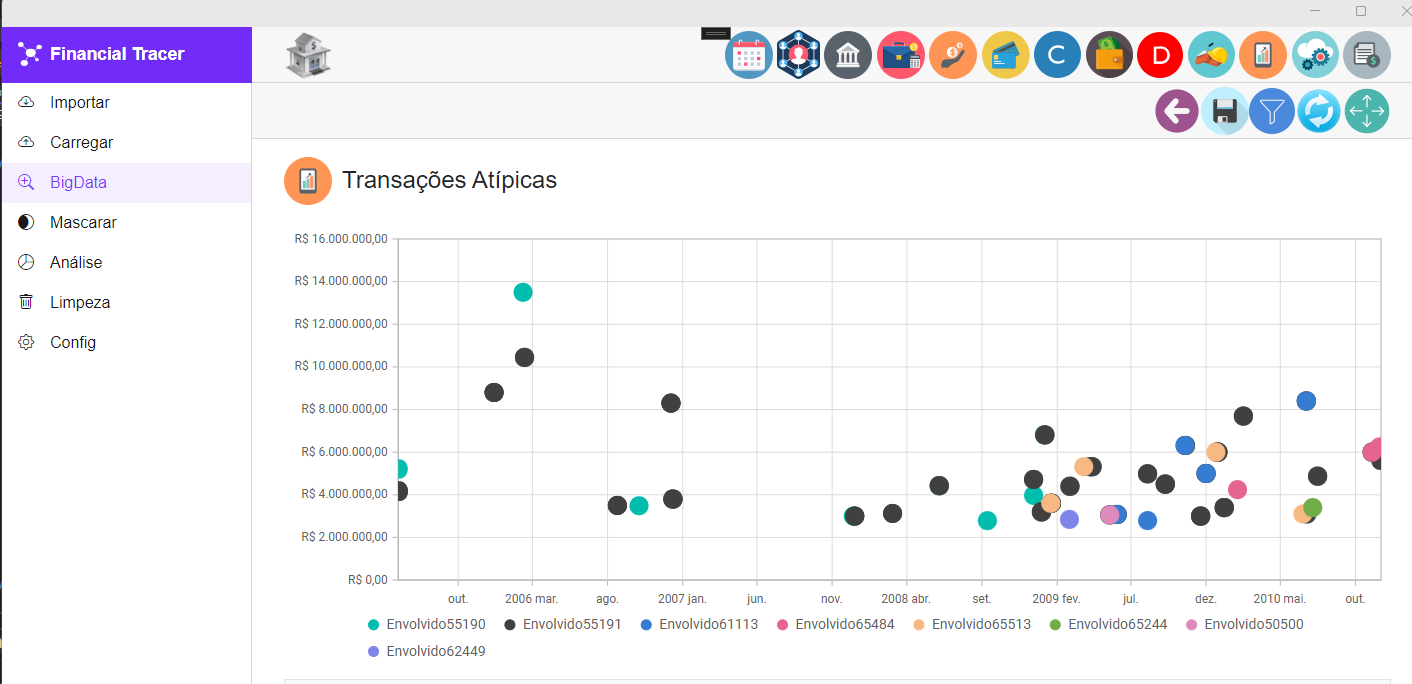This screenshot has height=684, width=1412.
Task: Toggle Envolvido62449 legend entry
Action: pyautogui.click(x=427, y=651)
